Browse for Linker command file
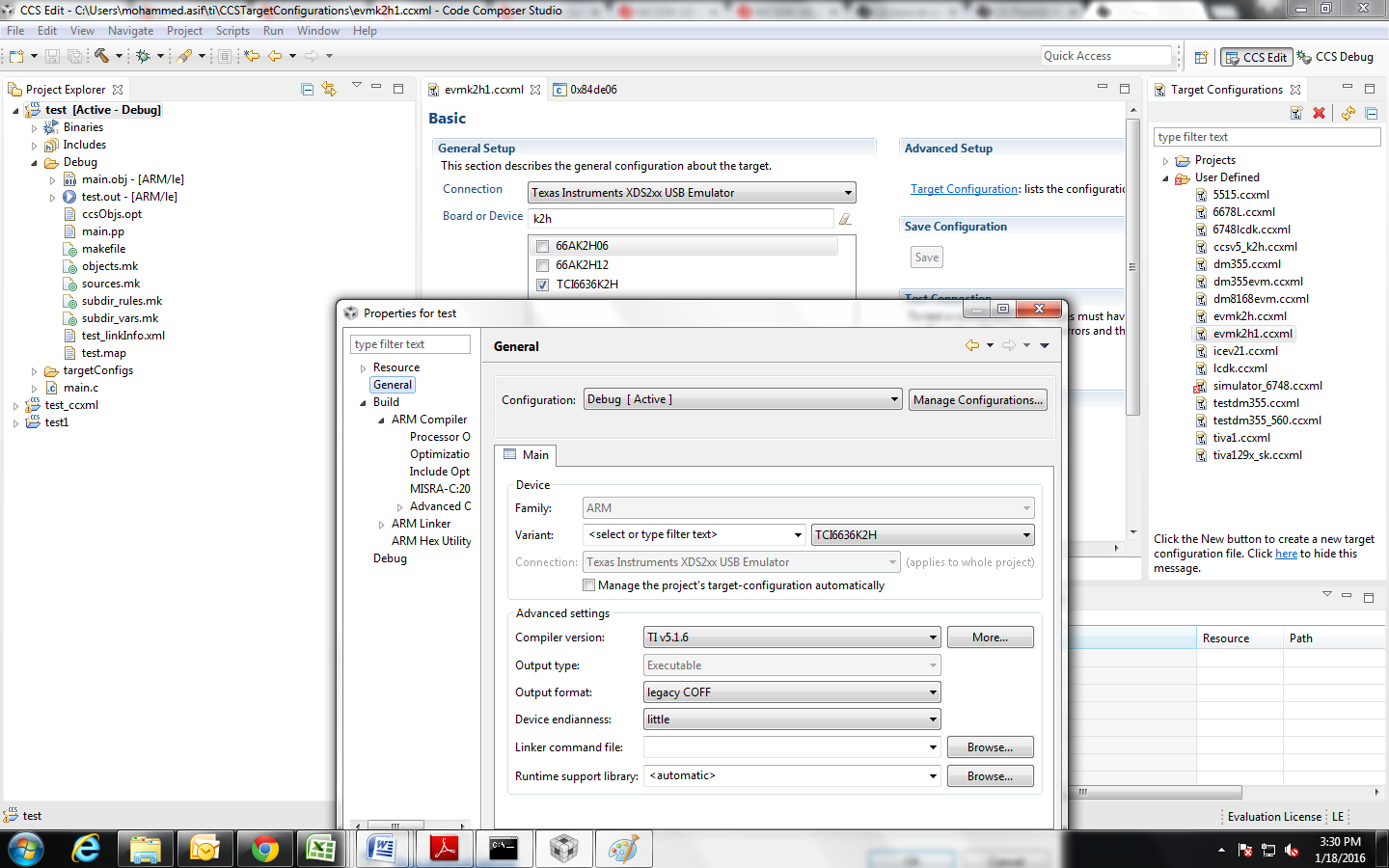The image size is (1389, 868). (x=990, y=747)
